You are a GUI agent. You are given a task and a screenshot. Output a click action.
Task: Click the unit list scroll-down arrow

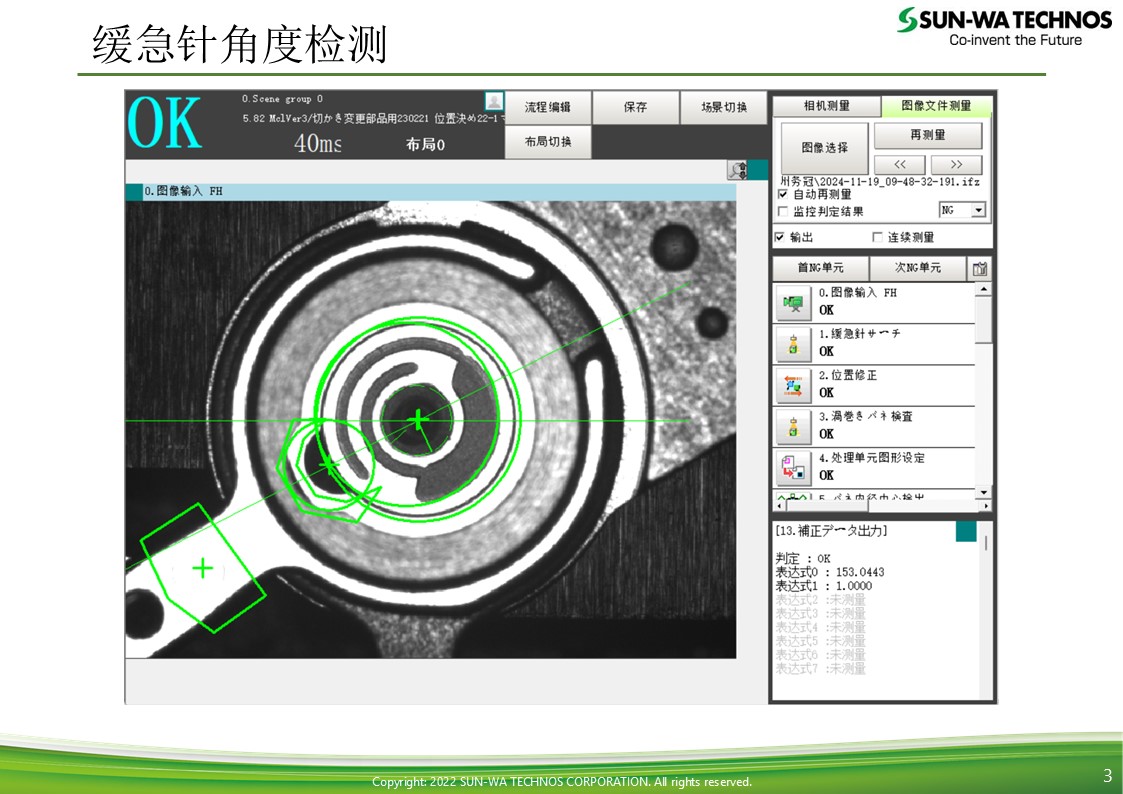pyautogui.click(x=984, y=492)
